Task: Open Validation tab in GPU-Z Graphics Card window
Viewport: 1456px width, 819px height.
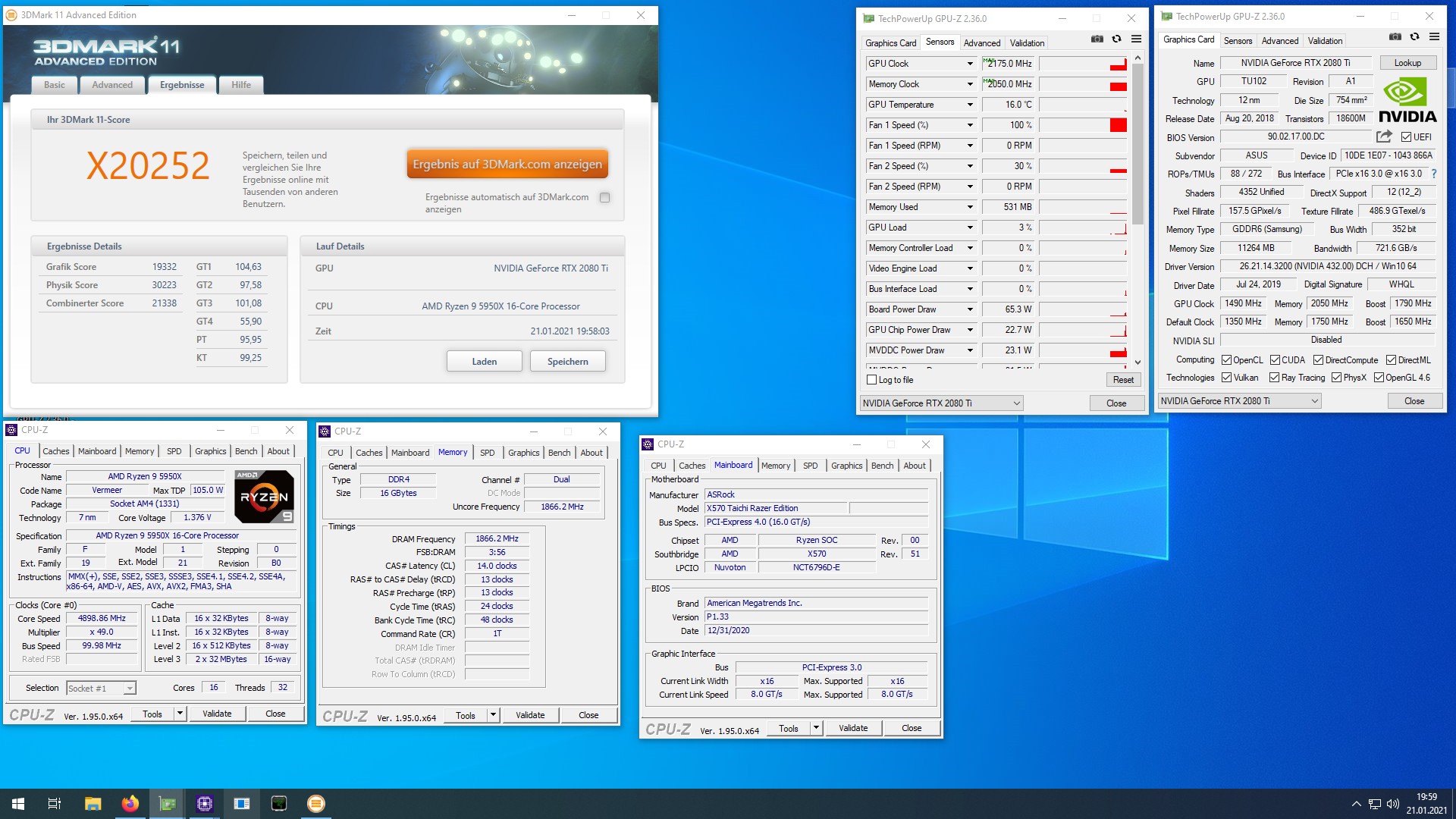Action: tap(1325, 41)
